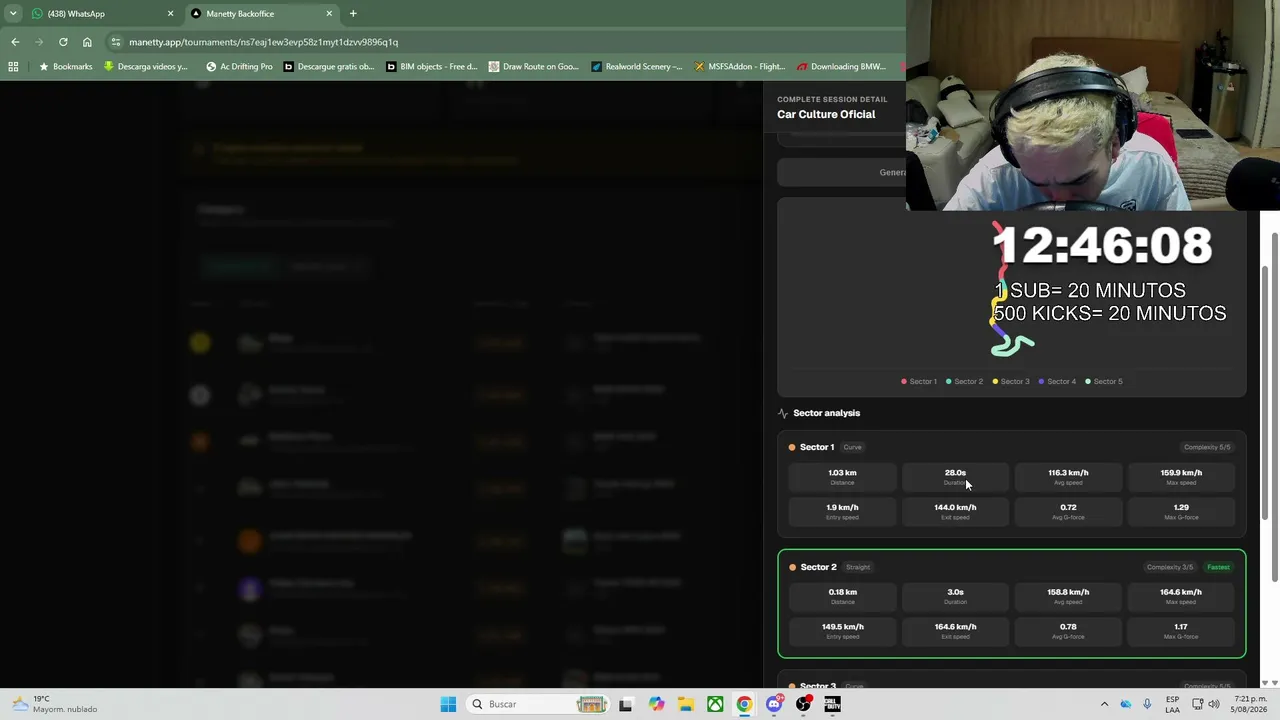The image size is (1280, 720).
Task: Close the WhatsApp tab
Action: pos(170,14)
